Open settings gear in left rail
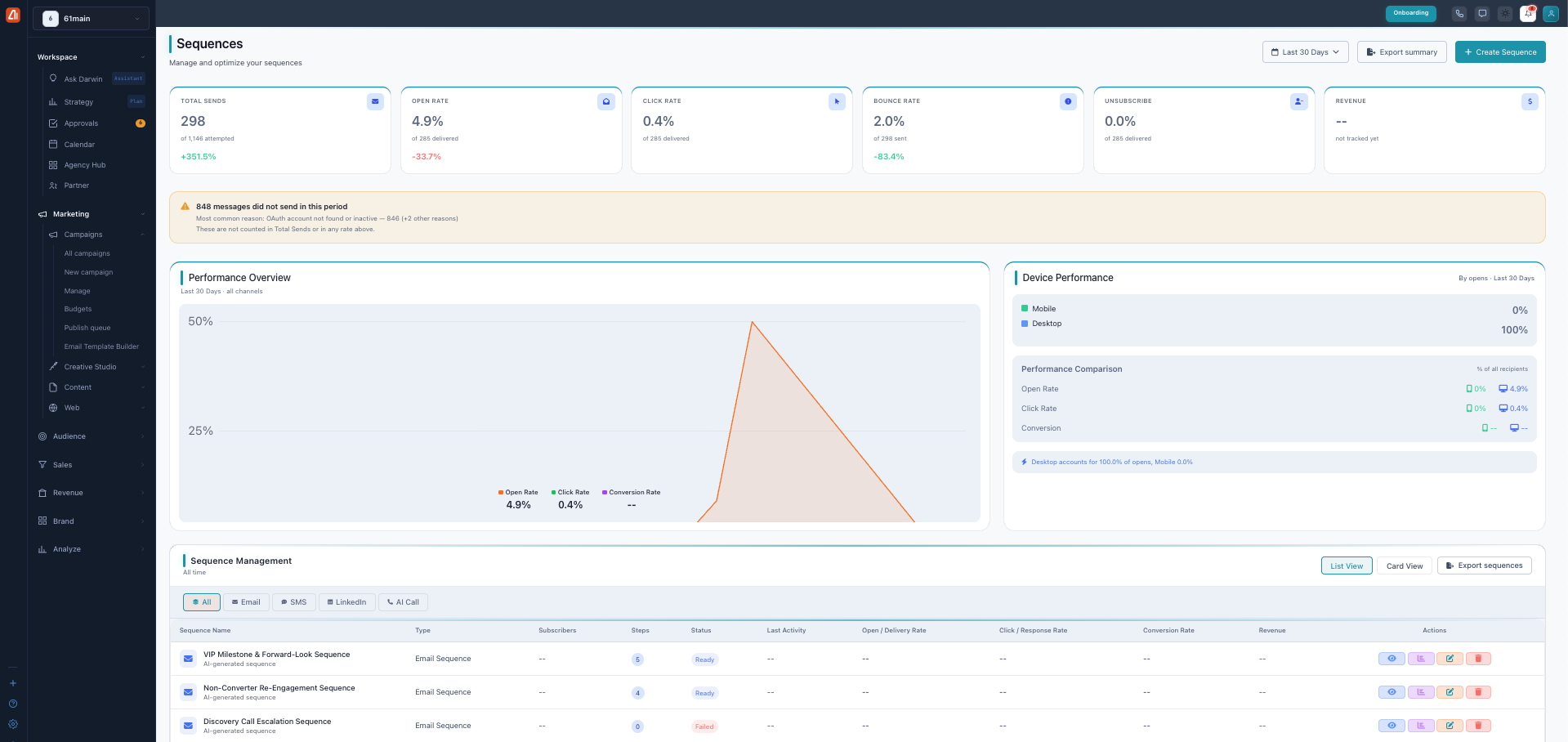Image resolution: width=1568 pixels, height=742 pixels. [x=13, y=724]
